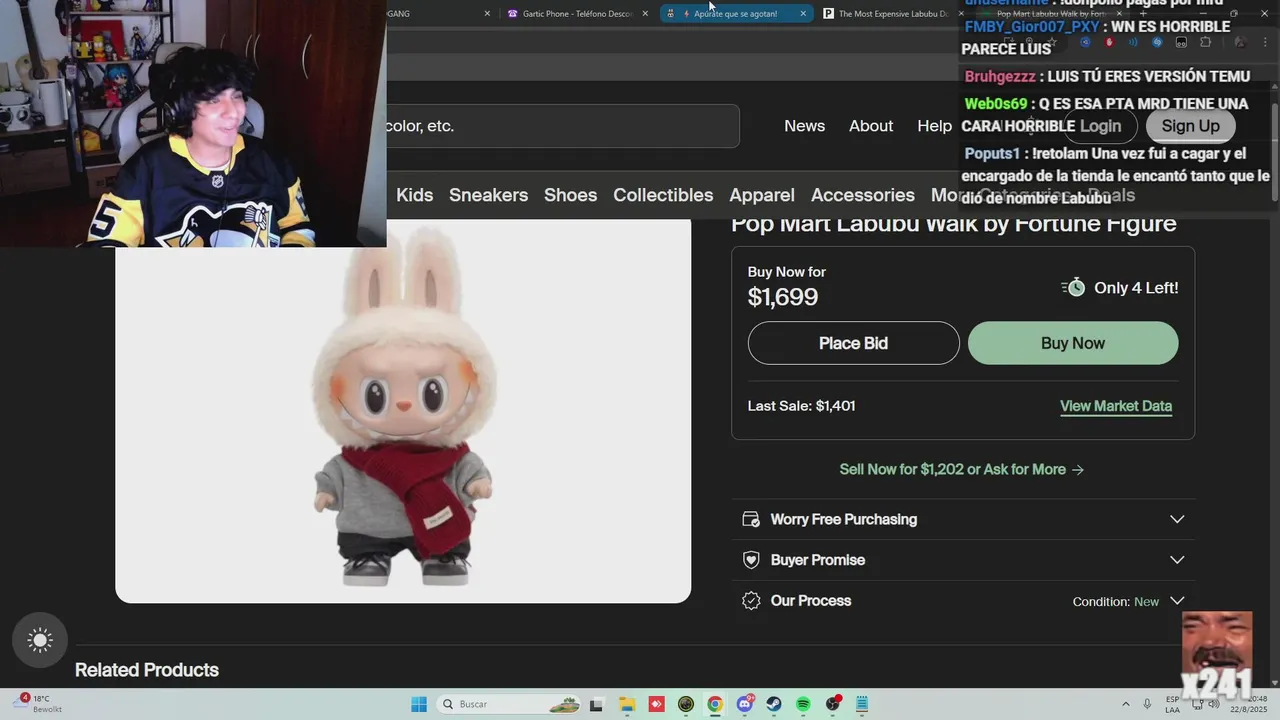The height and width of the screenshot is (720, 1280).
Task: Open the Sneakers category
Action: pyautogui.click(x=488, y=195)
